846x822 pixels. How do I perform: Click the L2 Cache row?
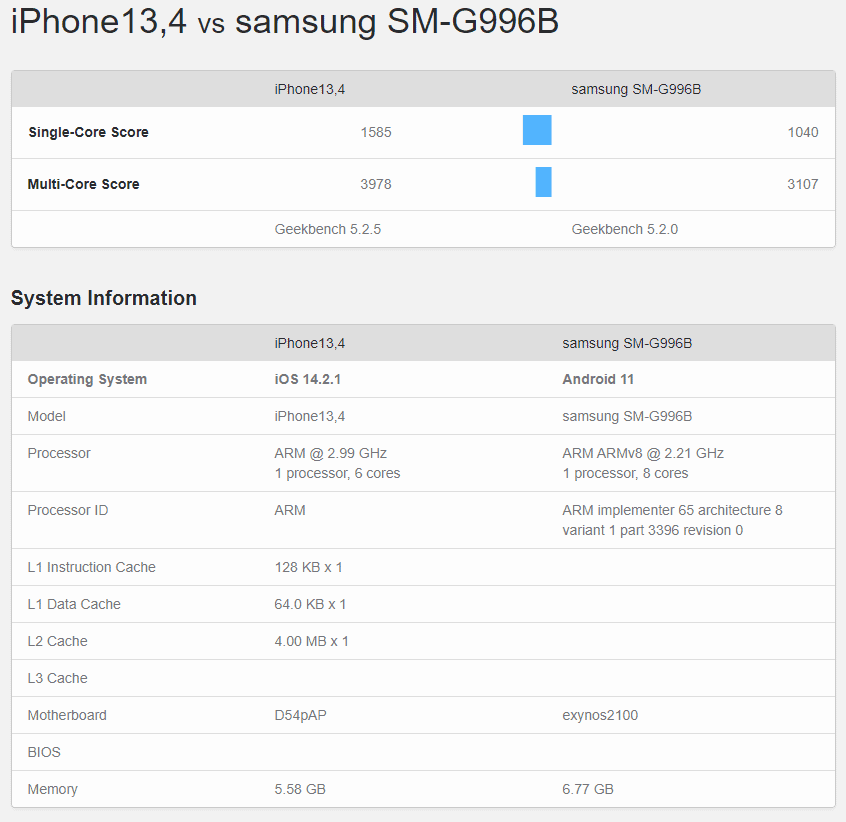[57, 641]
